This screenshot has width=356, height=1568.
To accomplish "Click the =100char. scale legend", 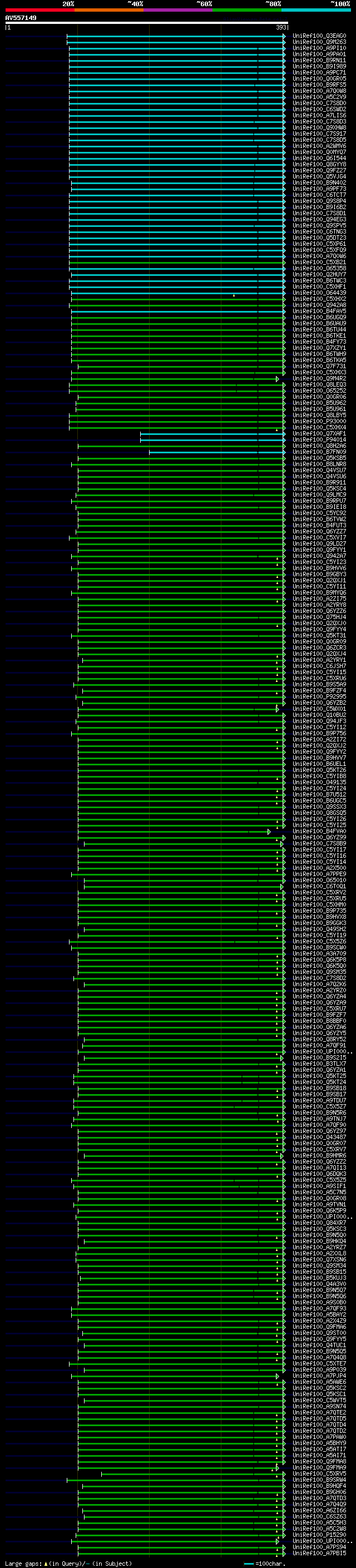I will 264,1564.
